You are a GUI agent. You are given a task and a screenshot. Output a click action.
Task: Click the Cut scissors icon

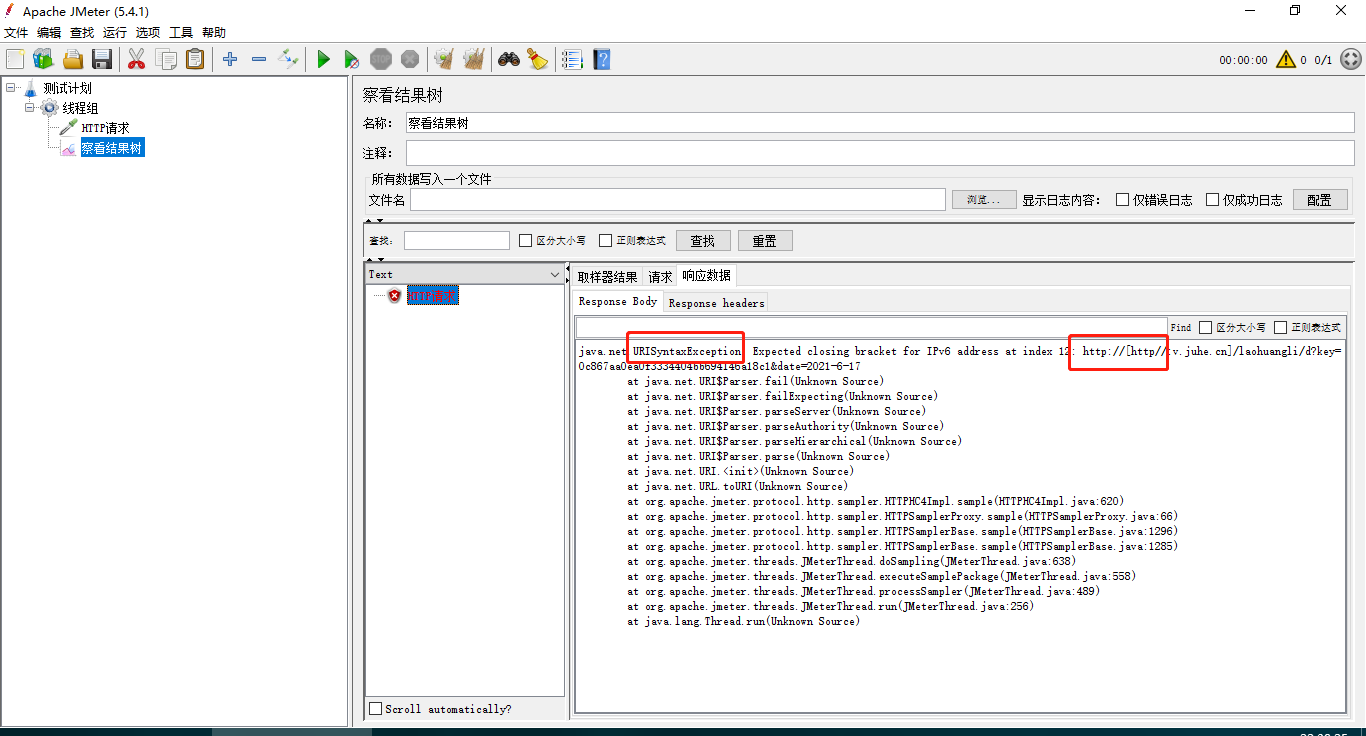(x=136, y=59)
